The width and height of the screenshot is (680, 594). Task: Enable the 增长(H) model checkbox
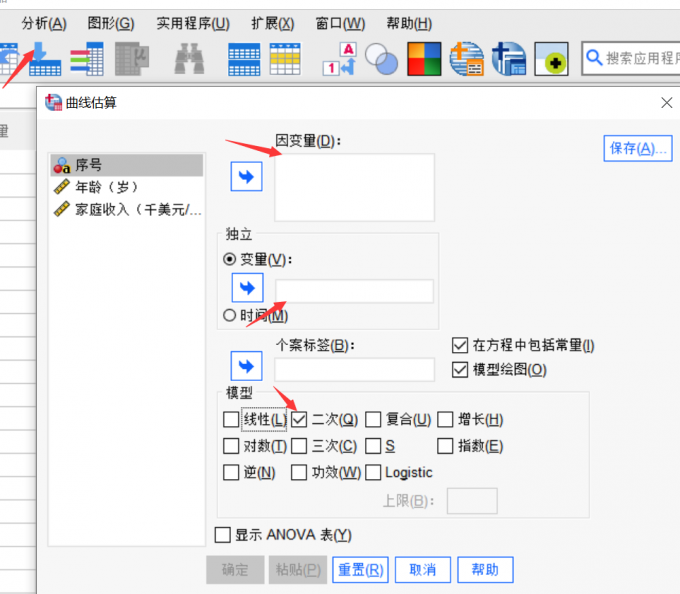445,419
